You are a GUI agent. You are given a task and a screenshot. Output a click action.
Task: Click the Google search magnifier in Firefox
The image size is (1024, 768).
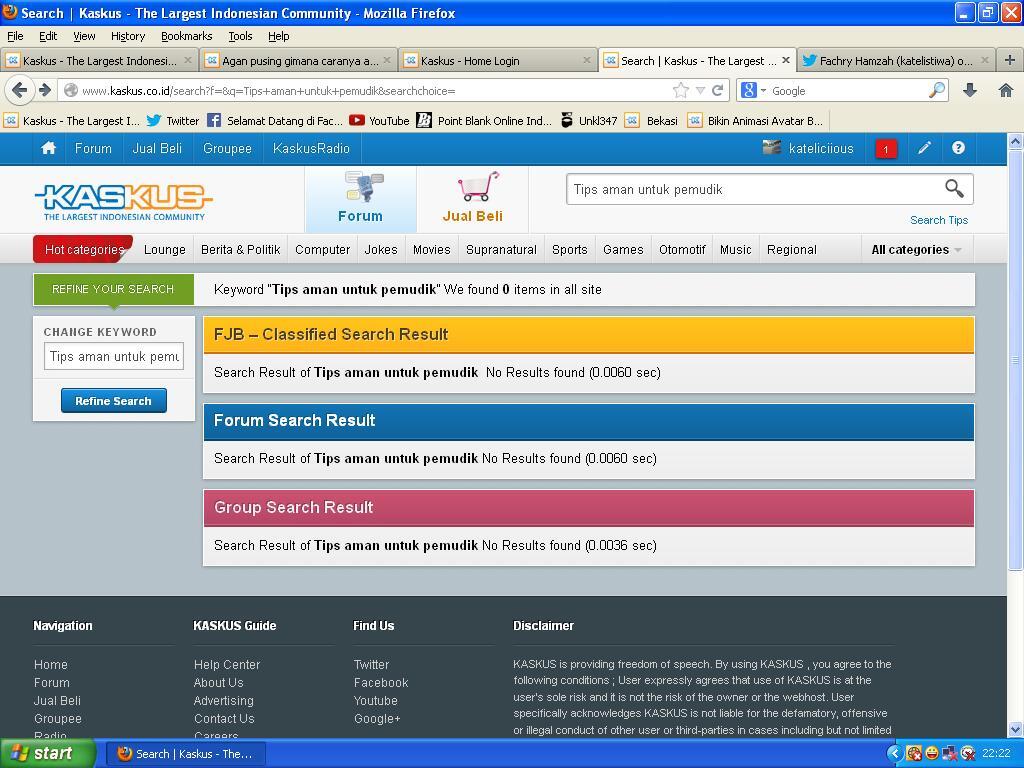coord(936,91)
